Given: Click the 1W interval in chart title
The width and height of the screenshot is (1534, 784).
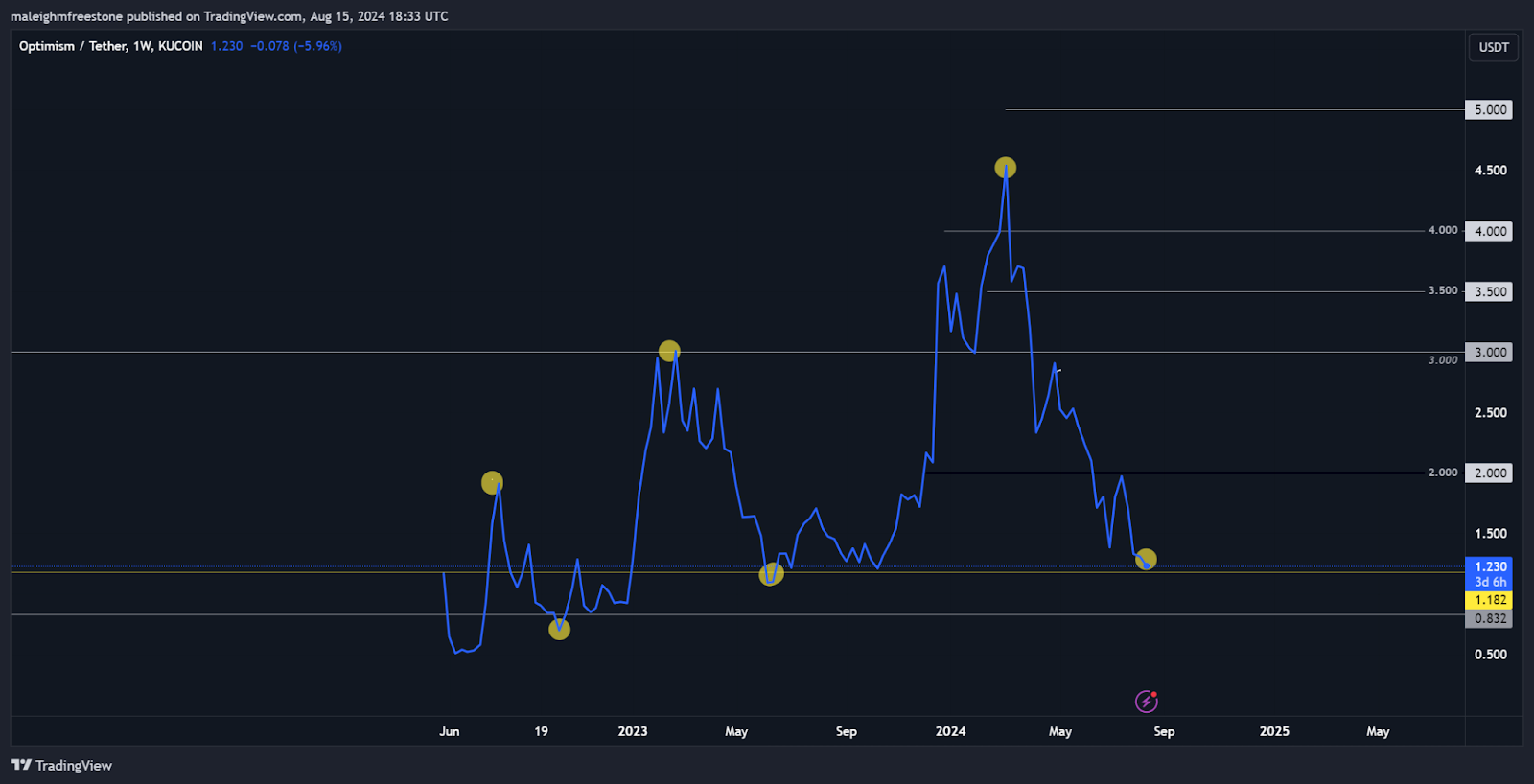Looking at the screenshot, I should tap(142, 46).
